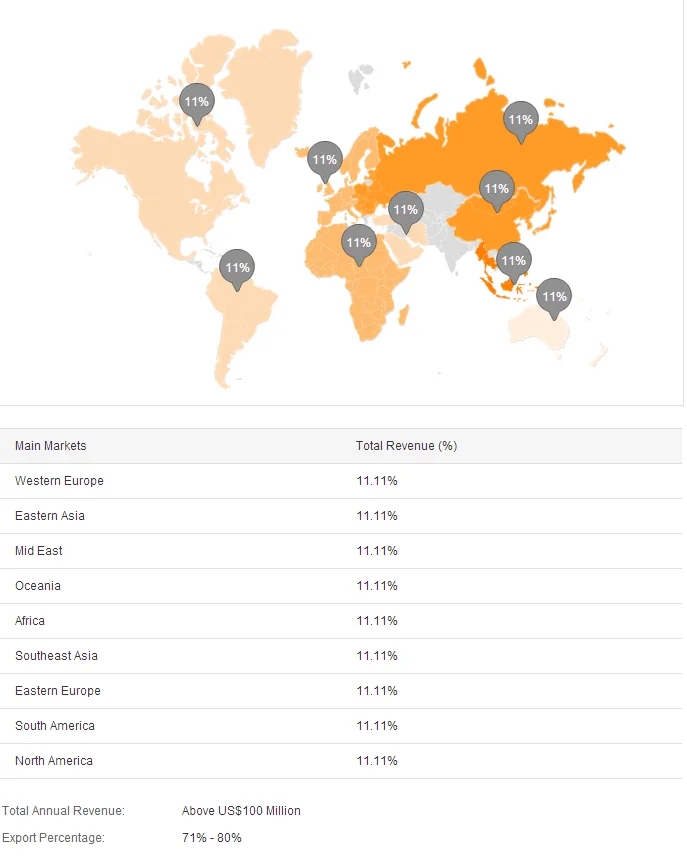Viewport: 687px width, 860px height.
Task: Click the Main Markets column header
Action: point(51,446)
